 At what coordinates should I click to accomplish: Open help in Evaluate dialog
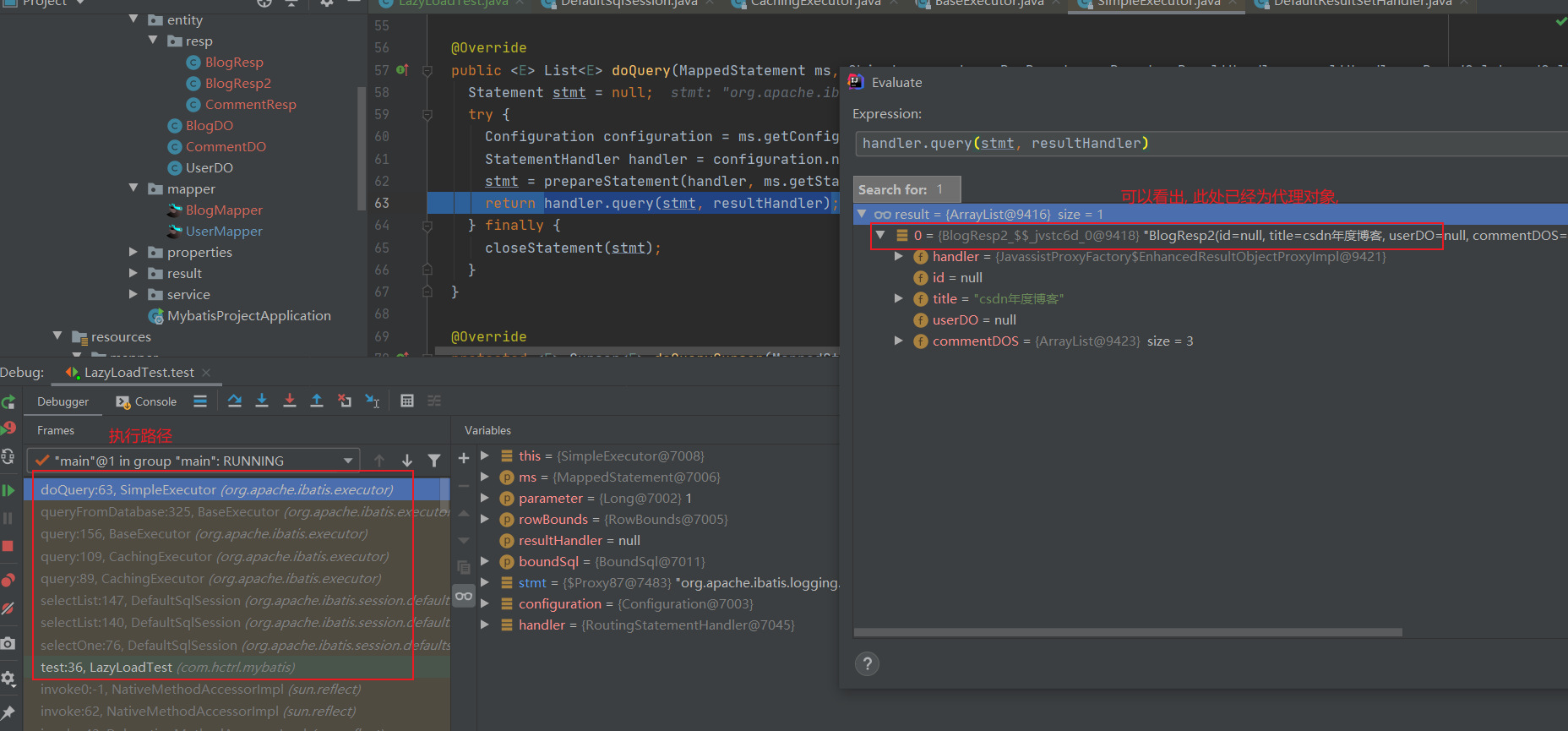pyautogui.click(x=867, y=664)
